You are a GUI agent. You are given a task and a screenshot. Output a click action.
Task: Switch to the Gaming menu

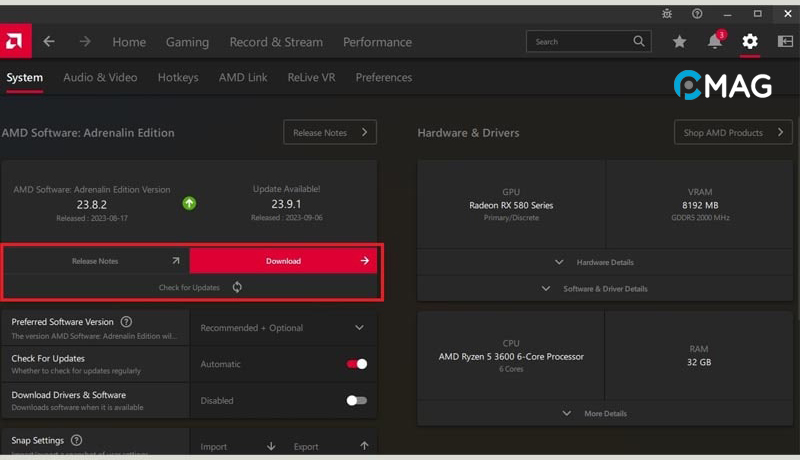187,42
